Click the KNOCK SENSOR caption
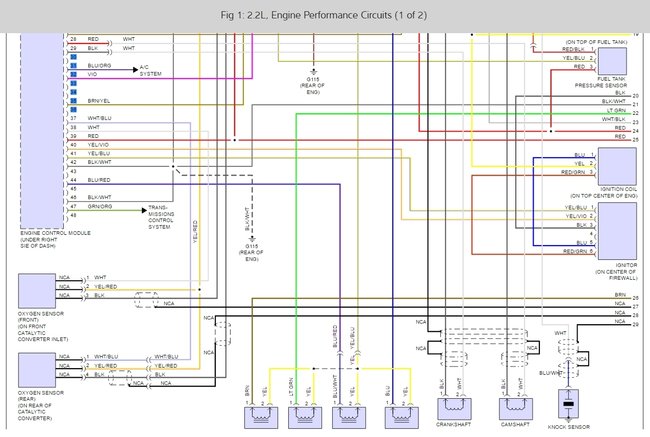This screenshot has width=650, height=437. point(569,427)
